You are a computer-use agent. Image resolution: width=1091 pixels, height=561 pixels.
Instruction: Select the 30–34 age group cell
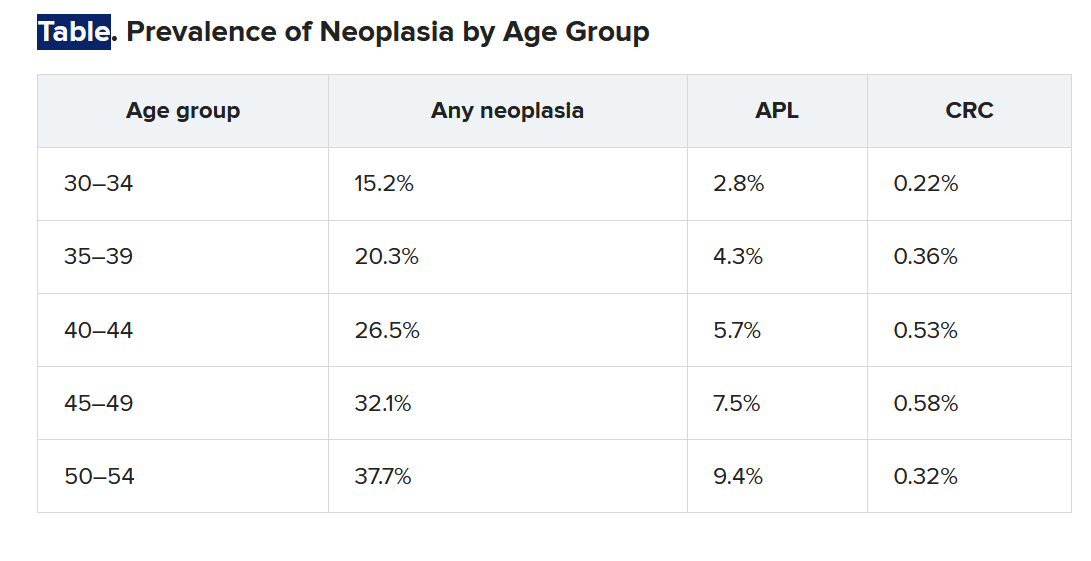click(98, 184)
